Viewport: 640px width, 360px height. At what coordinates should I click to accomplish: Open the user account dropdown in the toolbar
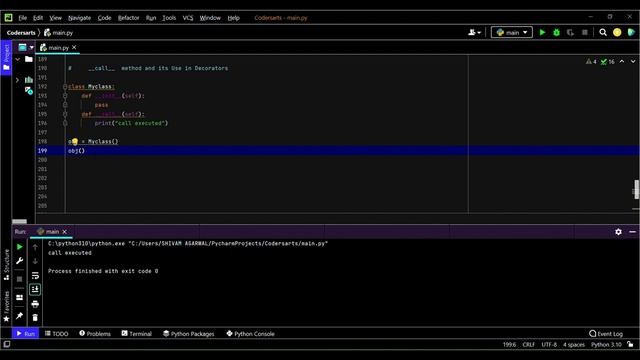tap(474, 32)
